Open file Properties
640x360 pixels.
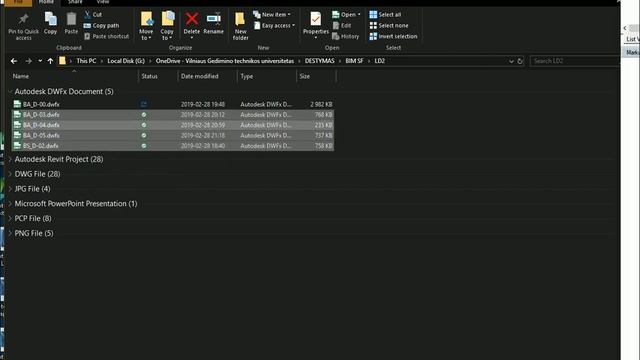point(316,25)
